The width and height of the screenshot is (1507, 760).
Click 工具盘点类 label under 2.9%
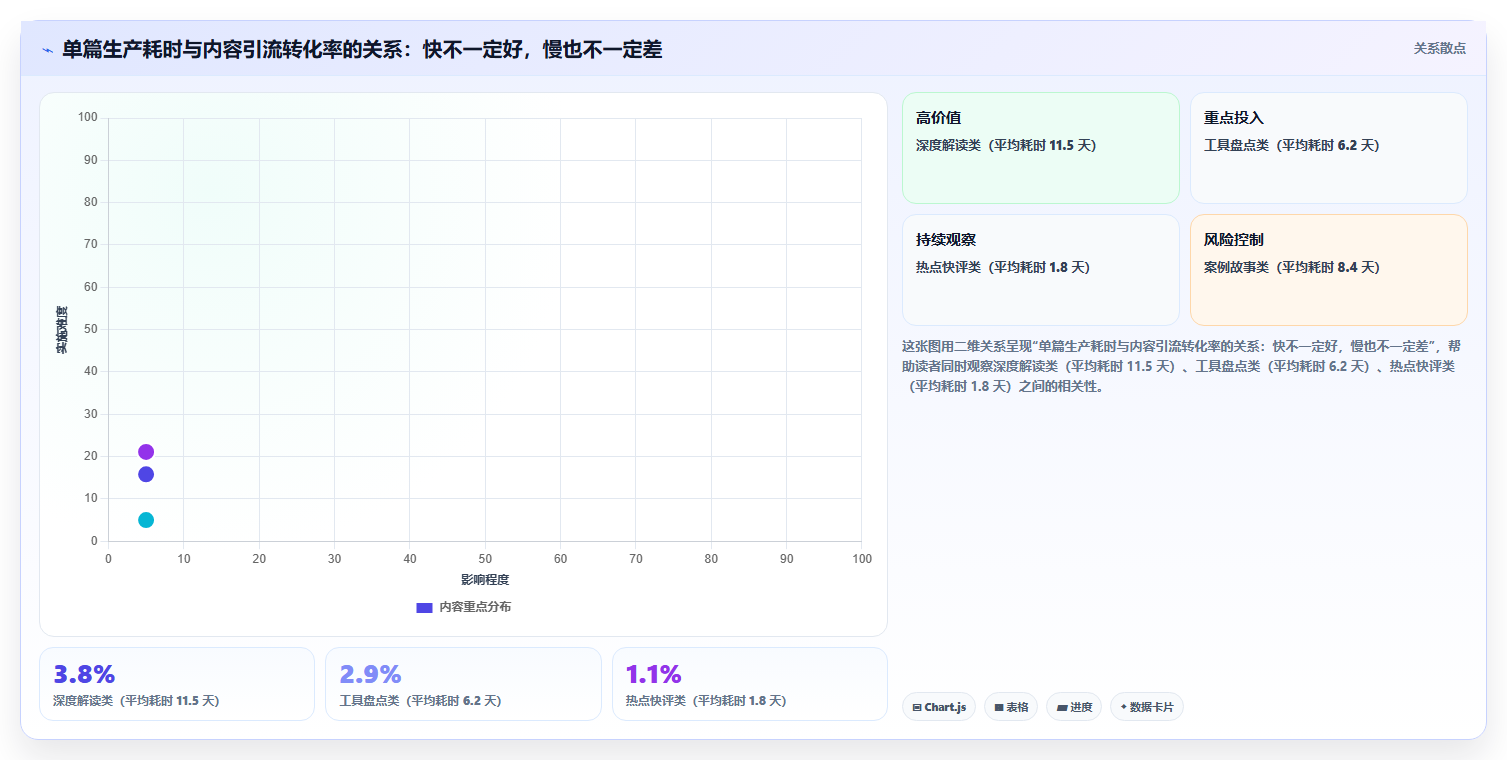pos(421,701)
